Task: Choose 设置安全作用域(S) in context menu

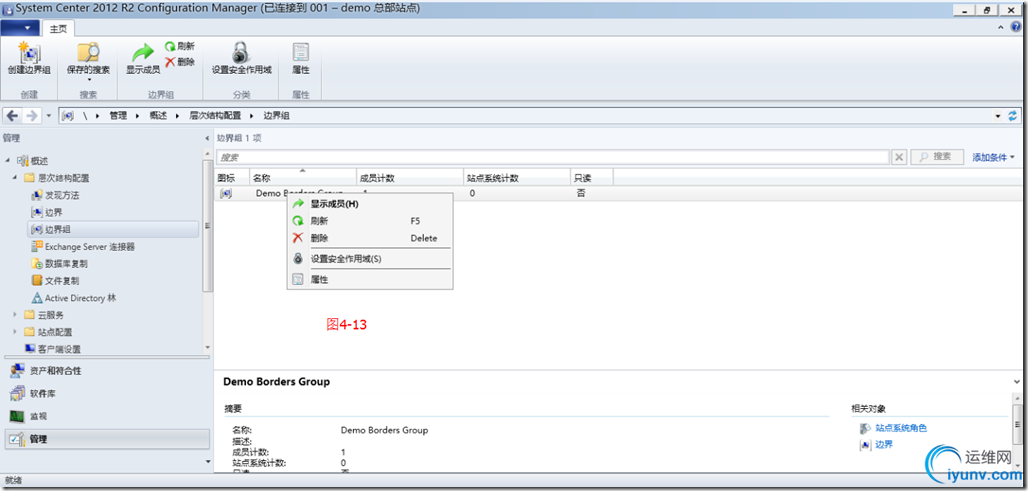Action: 370,259
